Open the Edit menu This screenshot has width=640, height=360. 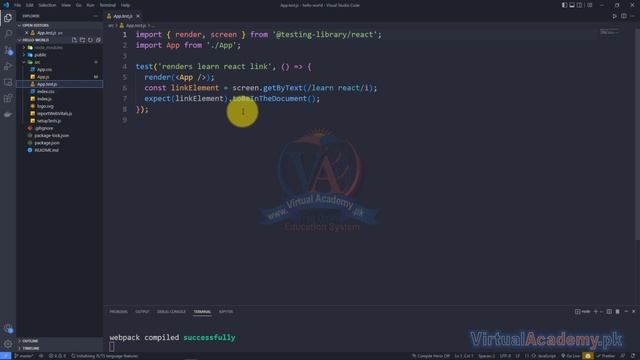tap(30, 5)
